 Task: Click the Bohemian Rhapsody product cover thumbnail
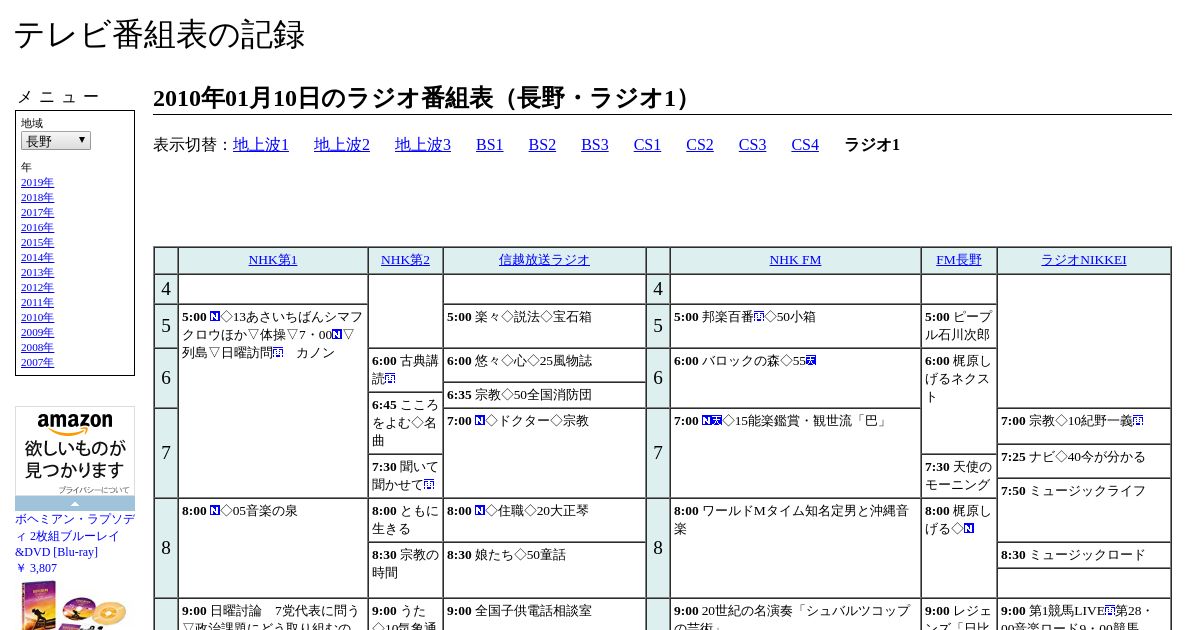[x=75, y=605]
